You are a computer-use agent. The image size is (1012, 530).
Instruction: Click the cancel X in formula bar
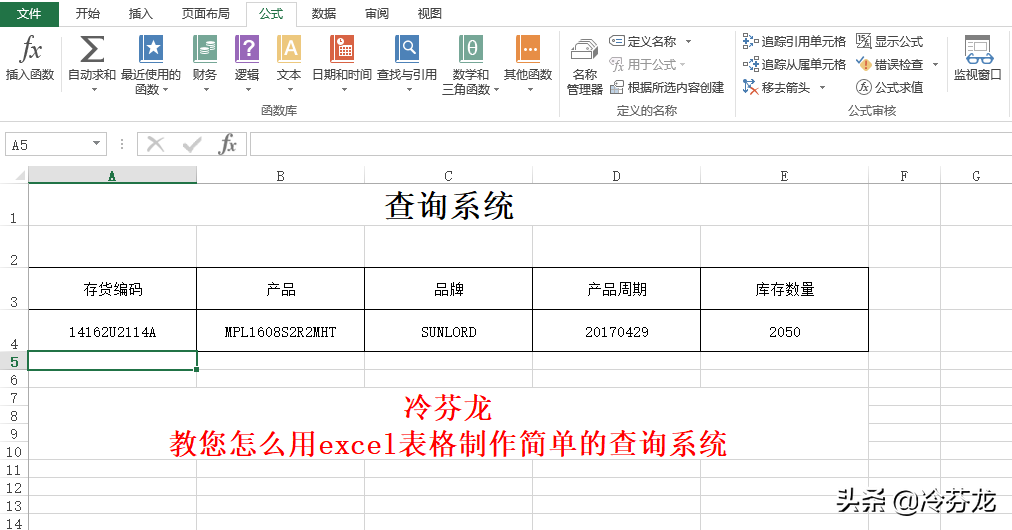coord(156,144)
